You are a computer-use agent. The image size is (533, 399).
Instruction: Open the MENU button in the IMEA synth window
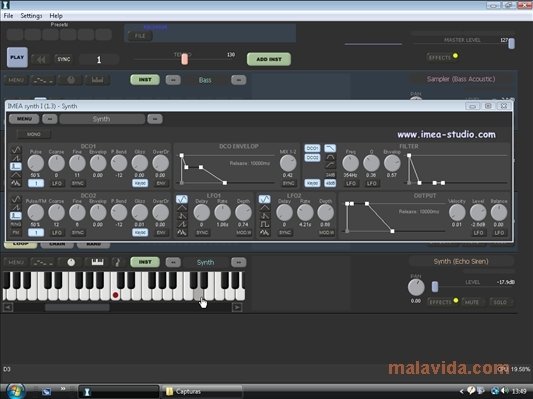[24, 119]
